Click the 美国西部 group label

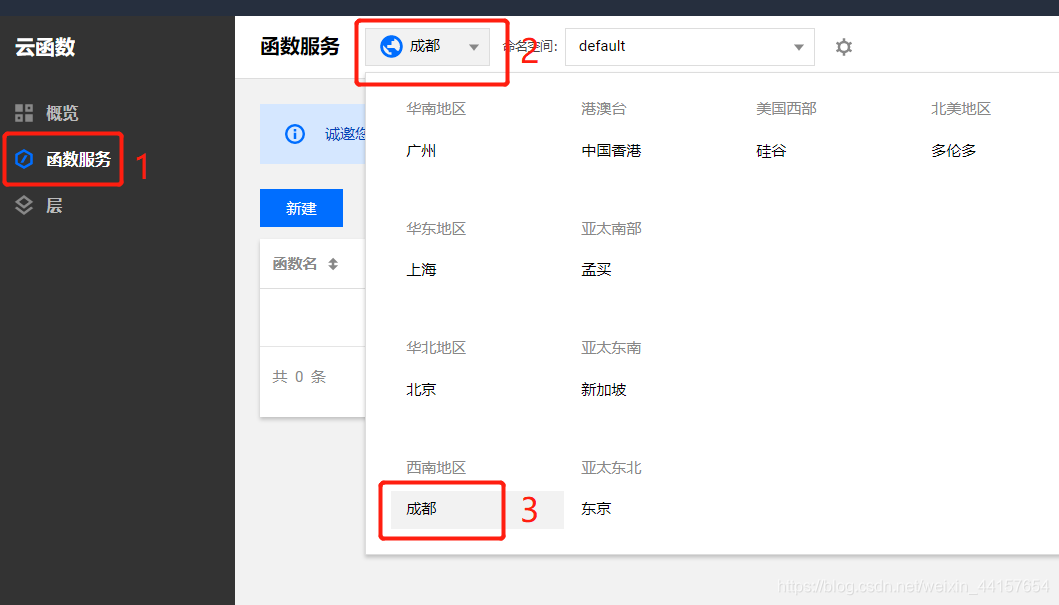pyautogui.click(x=786, y=109)
